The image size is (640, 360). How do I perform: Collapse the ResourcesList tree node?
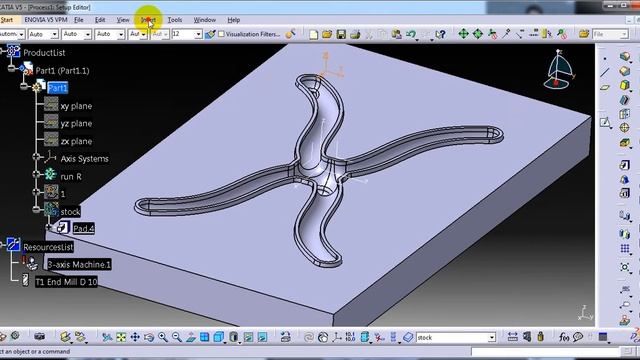(x=2, y=244)
